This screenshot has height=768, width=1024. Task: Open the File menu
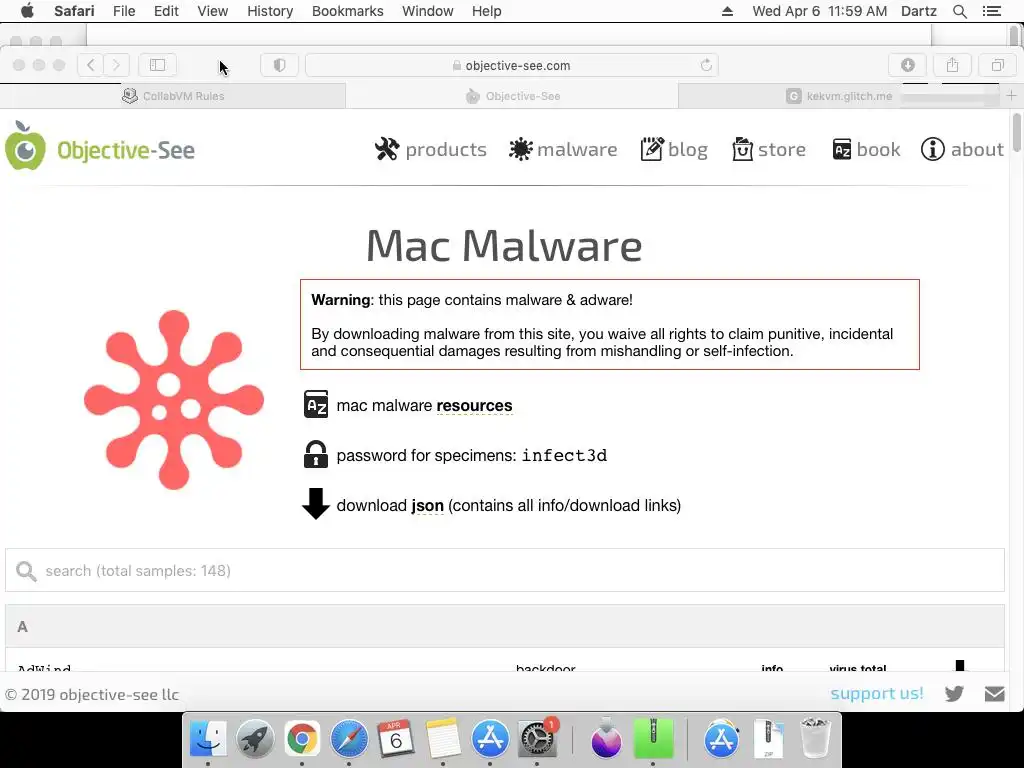pos(124,11)
